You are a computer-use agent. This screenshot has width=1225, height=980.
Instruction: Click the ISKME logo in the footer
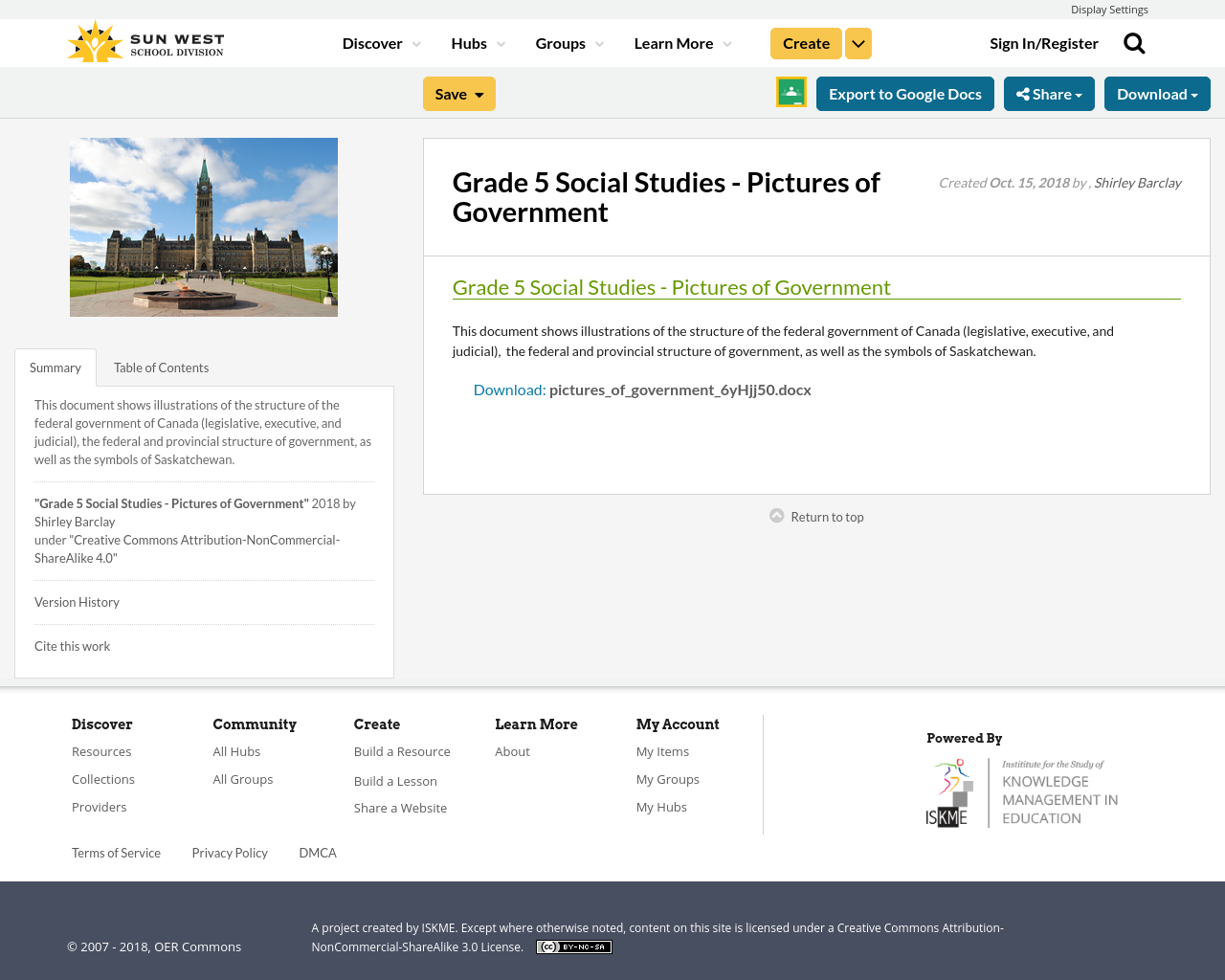(1022, 791)
